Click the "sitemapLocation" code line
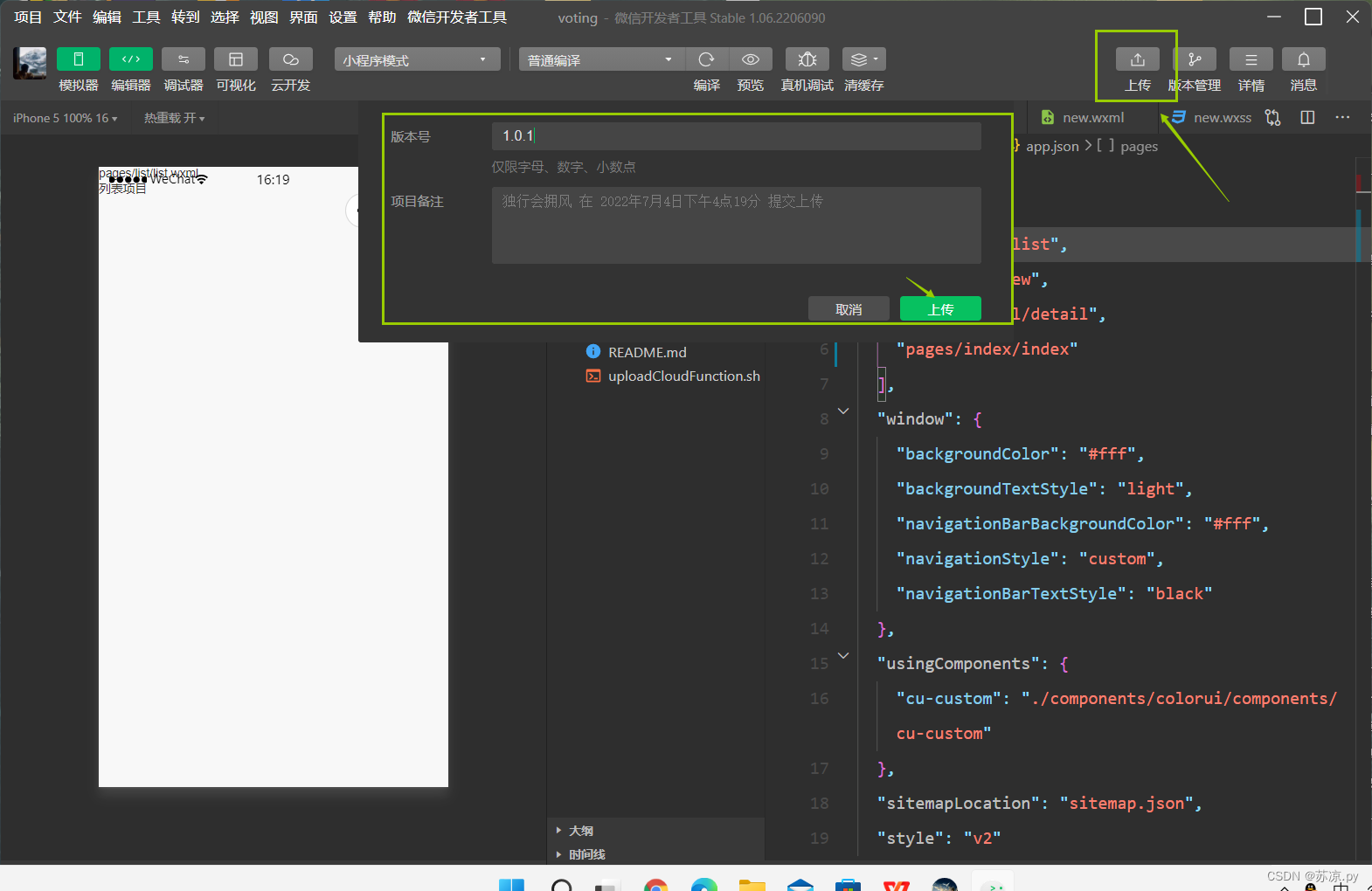1372x891 pixels. click(1040, 804)
